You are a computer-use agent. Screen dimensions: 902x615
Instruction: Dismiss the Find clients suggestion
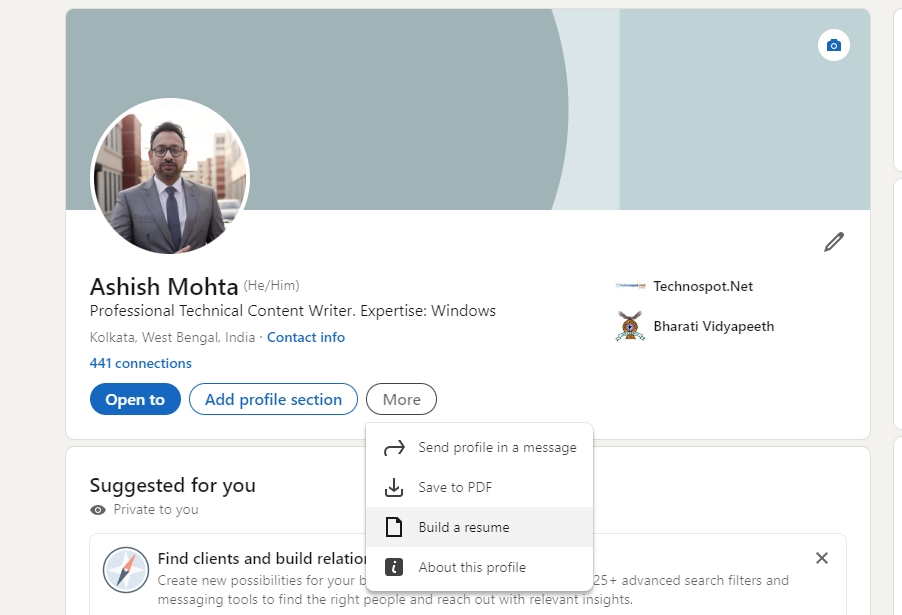[821, 558]
